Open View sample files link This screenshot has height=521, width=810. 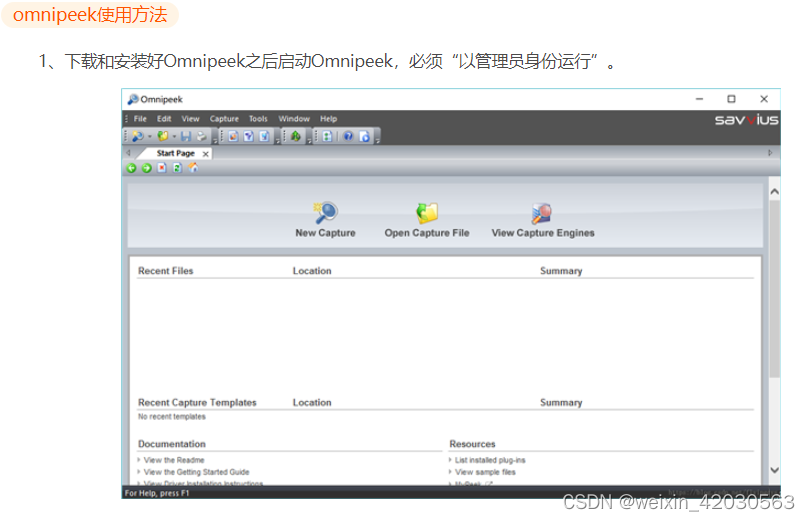485,472
